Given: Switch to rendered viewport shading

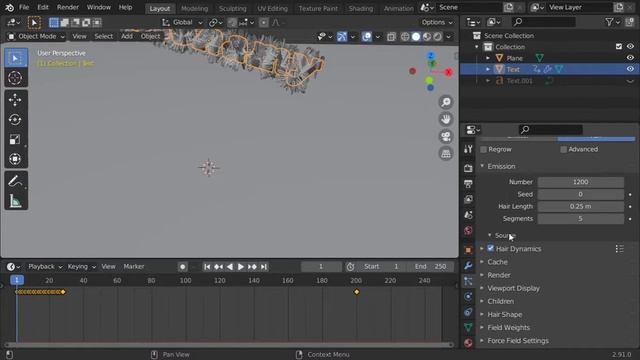Looking at the screenshot, I should click(x=438, y=37).
